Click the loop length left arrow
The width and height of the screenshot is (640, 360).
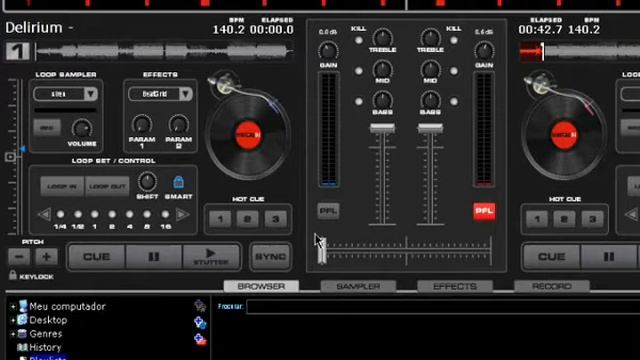(44, 214)
